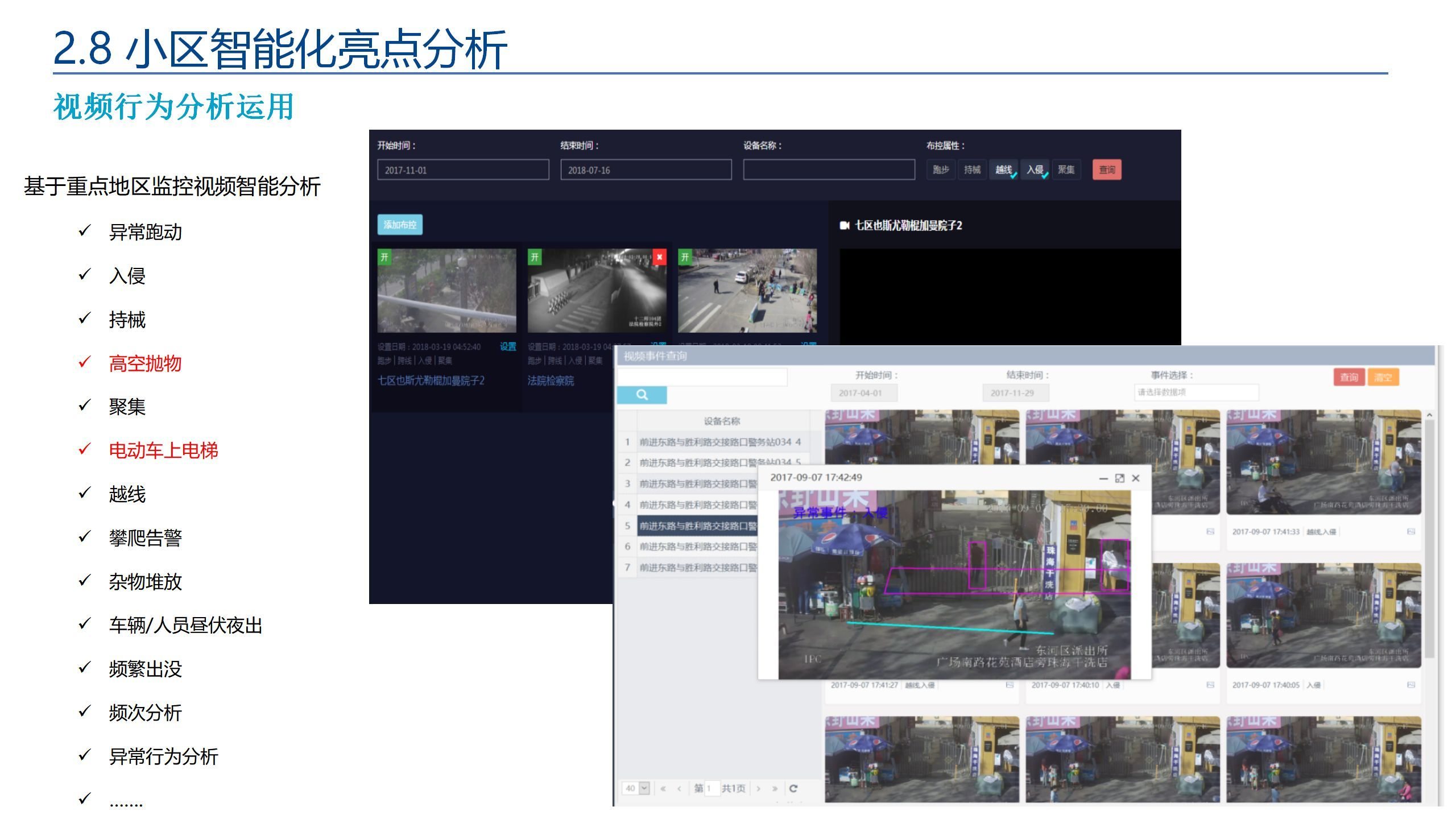1456x819 pixels.
Task: Select row 1 警务站034 4 device
Action: coord(719,442)
